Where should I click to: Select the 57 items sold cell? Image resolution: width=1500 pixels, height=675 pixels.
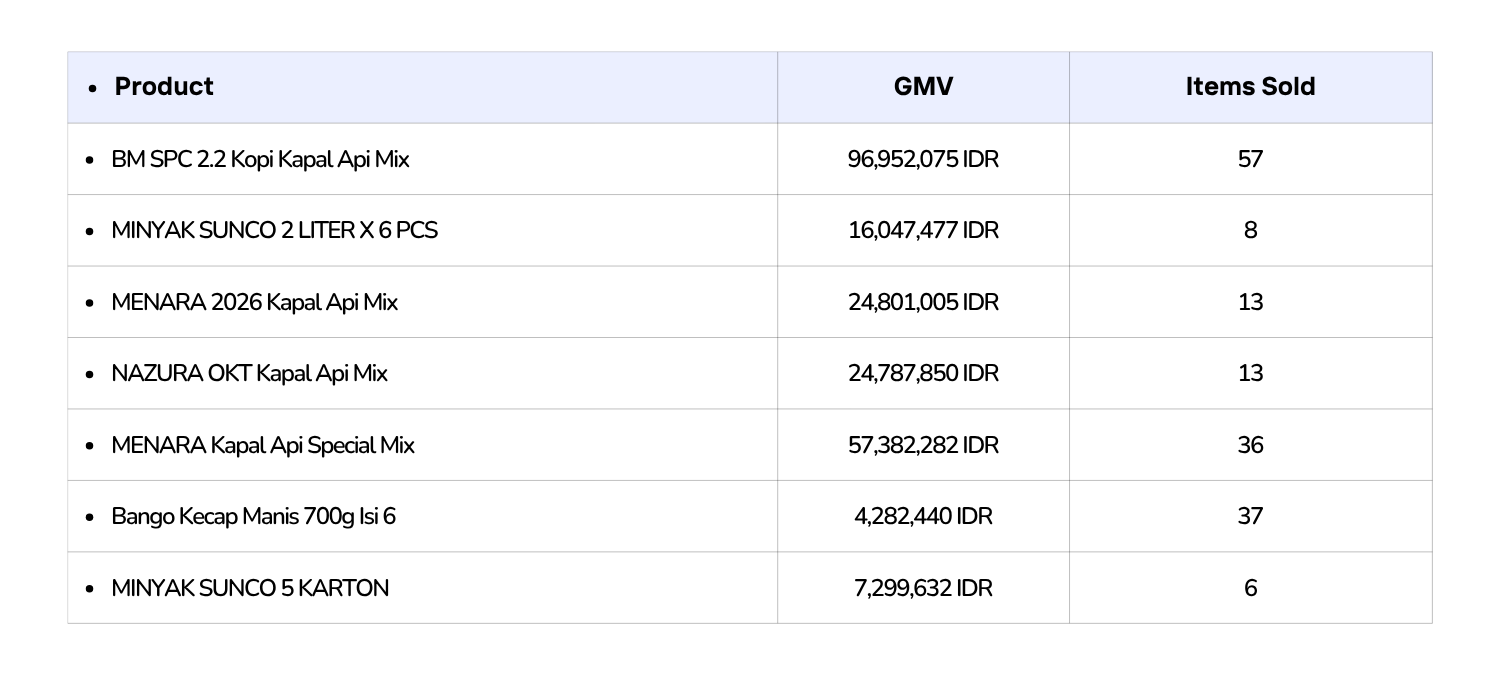point(1250,159)
